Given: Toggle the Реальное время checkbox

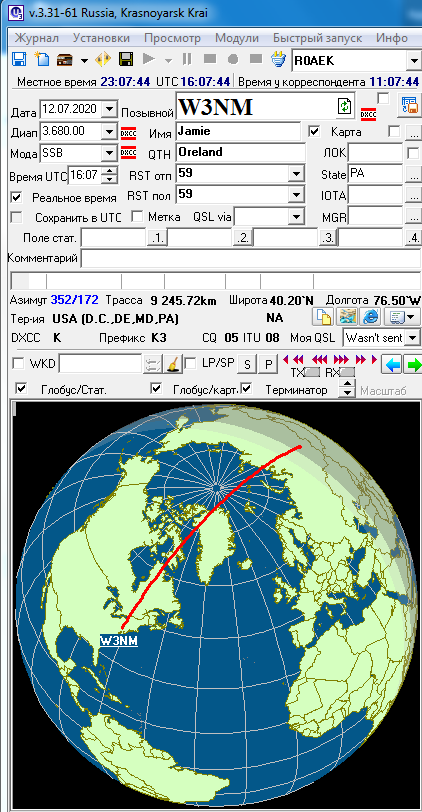Looking at the screenshot, I should [x=17, y=197].
